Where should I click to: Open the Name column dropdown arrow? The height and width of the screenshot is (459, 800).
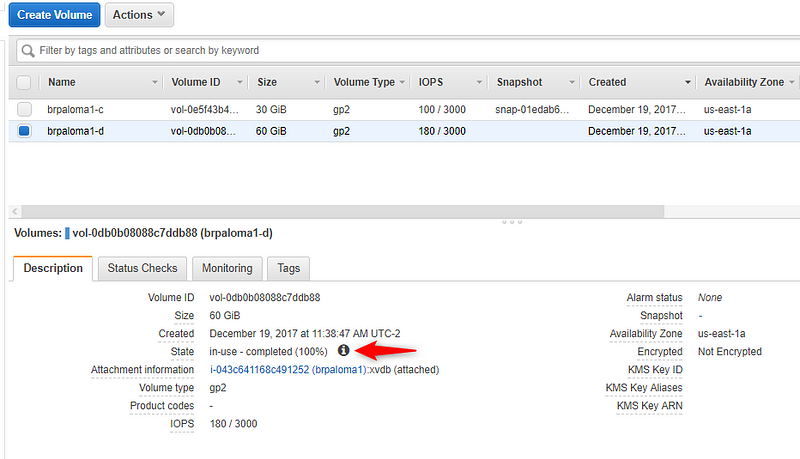(x=155, y=82)
